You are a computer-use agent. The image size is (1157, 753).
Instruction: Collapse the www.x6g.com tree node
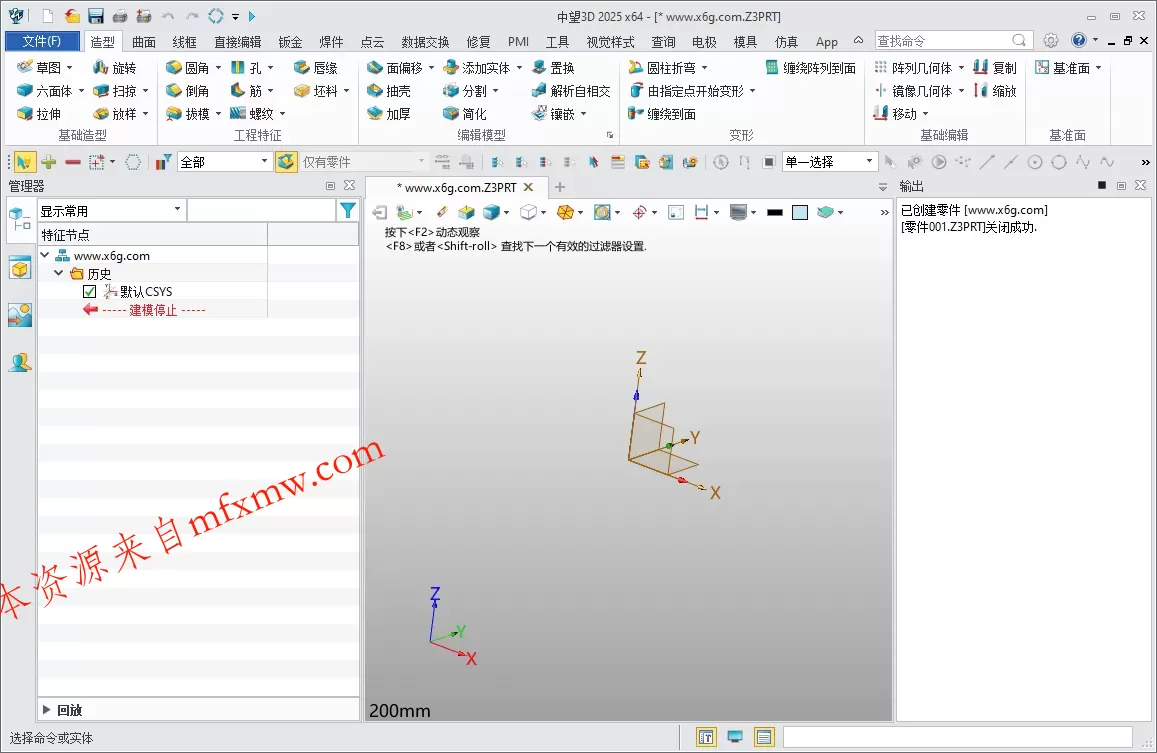pyautogui.click(x=45, y=255)
